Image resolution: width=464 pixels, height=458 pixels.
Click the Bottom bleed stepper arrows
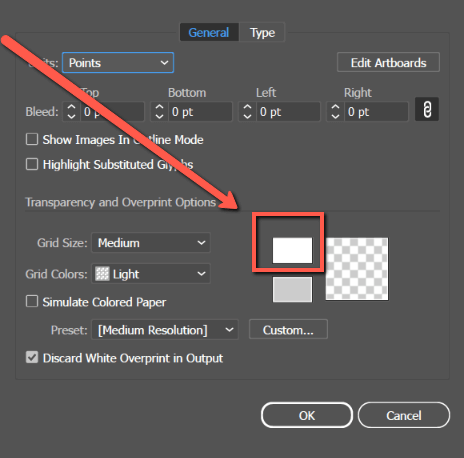[159, 112]
